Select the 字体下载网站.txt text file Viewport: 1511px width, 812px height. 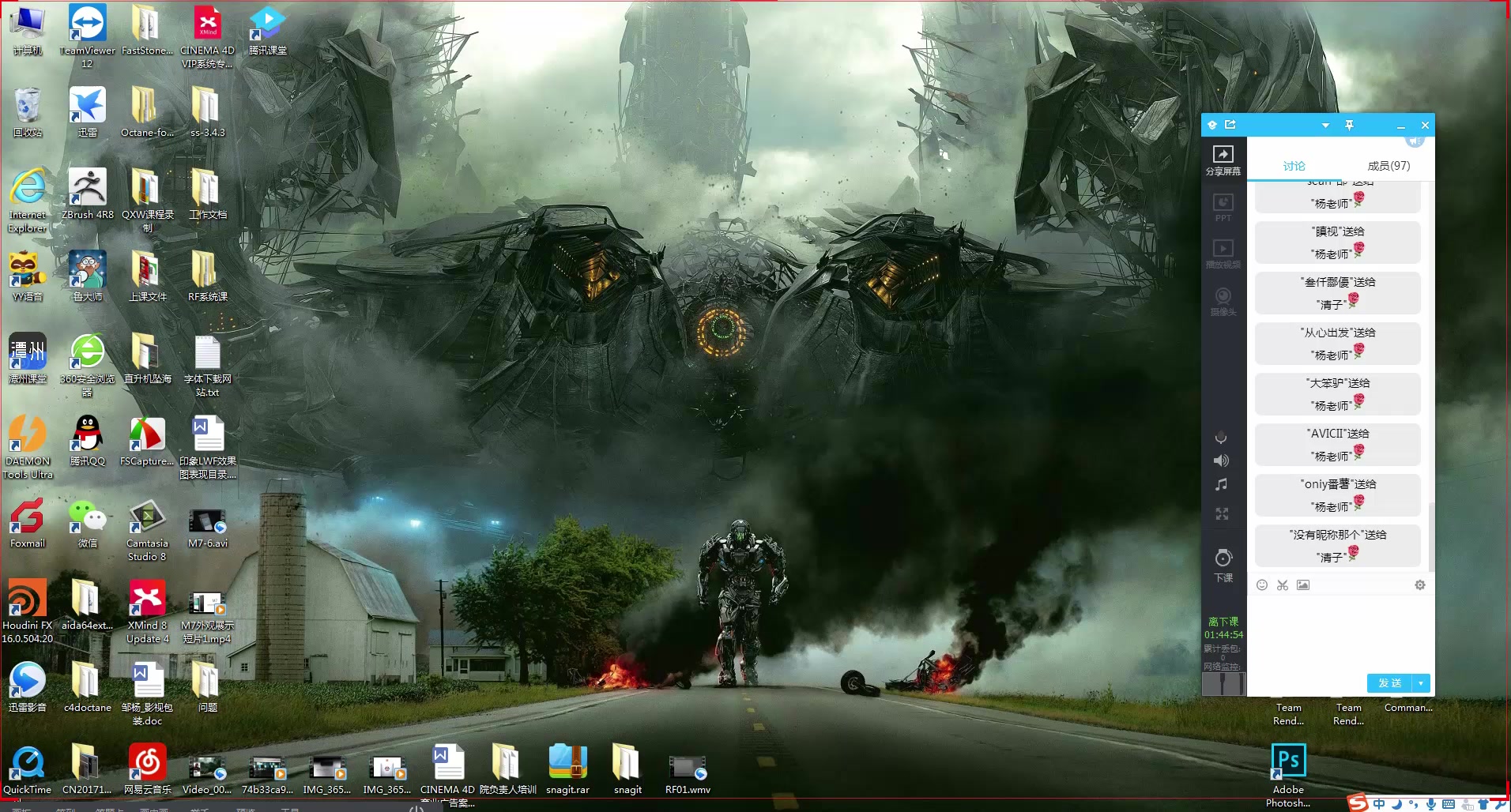point(208,364)
